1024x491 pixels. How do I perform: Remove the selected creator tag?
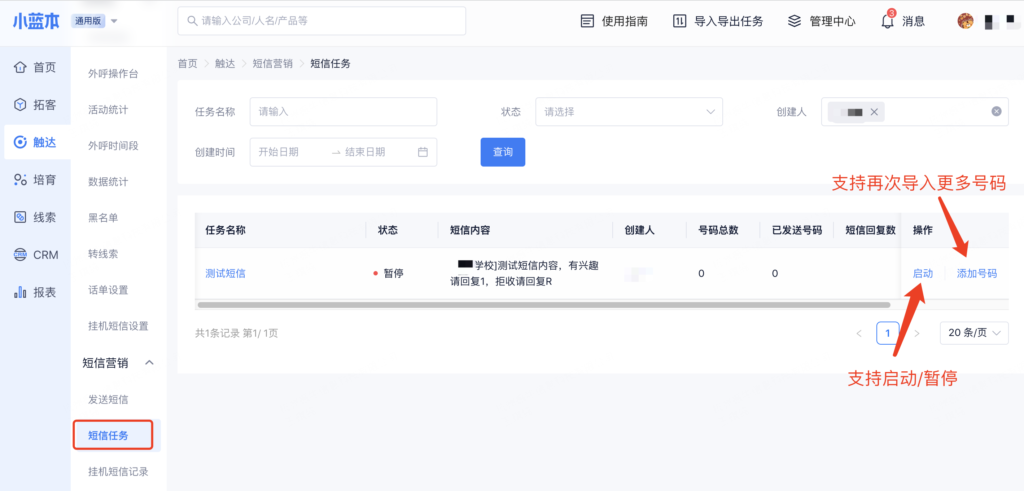pyautogui.click(x=875, y=112)
